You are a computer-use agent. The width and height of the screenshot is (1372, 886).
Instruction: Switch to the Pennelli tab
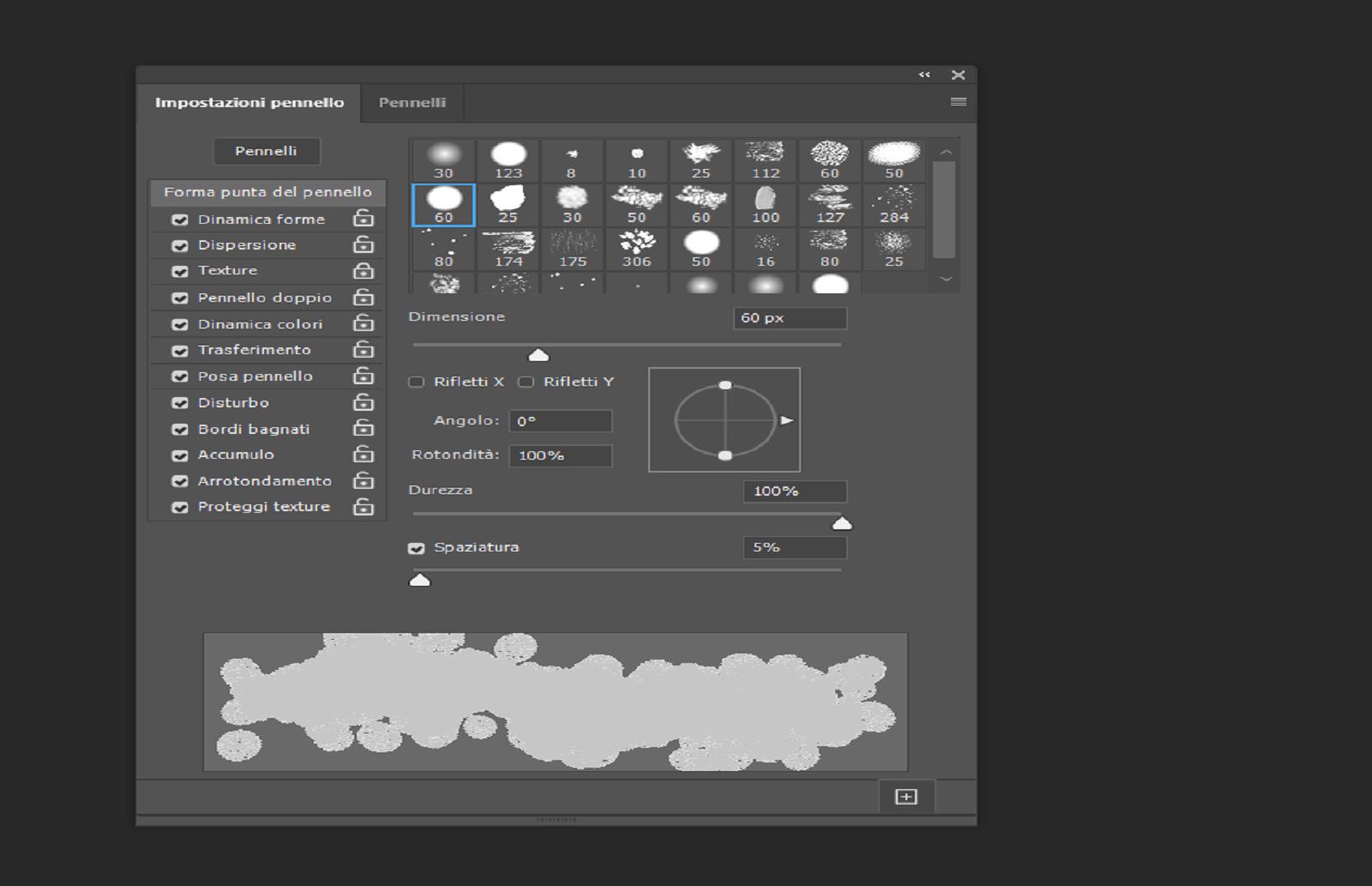tap(412, 103)
